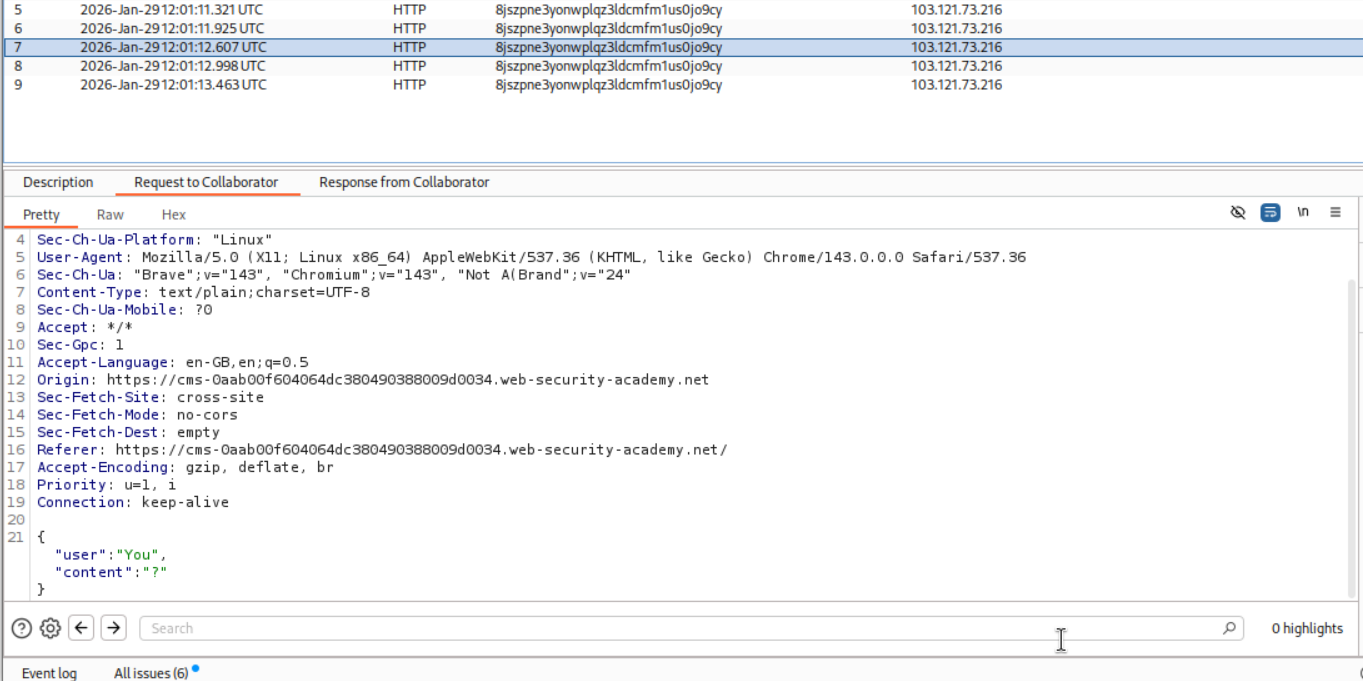Screen dimensions: 1363x681
Task: Switch to the Raw view
Action: [110, 215]
